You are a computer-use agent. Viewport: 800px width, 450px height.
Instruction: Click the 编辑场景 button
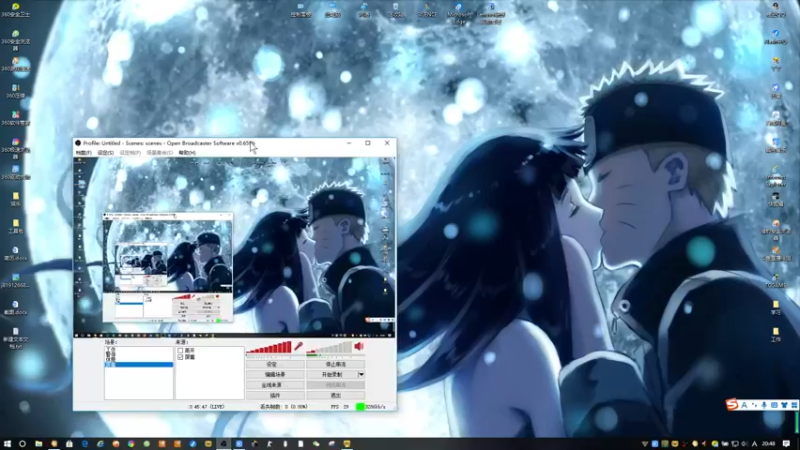pyautogui.click(x=275, y=374)
